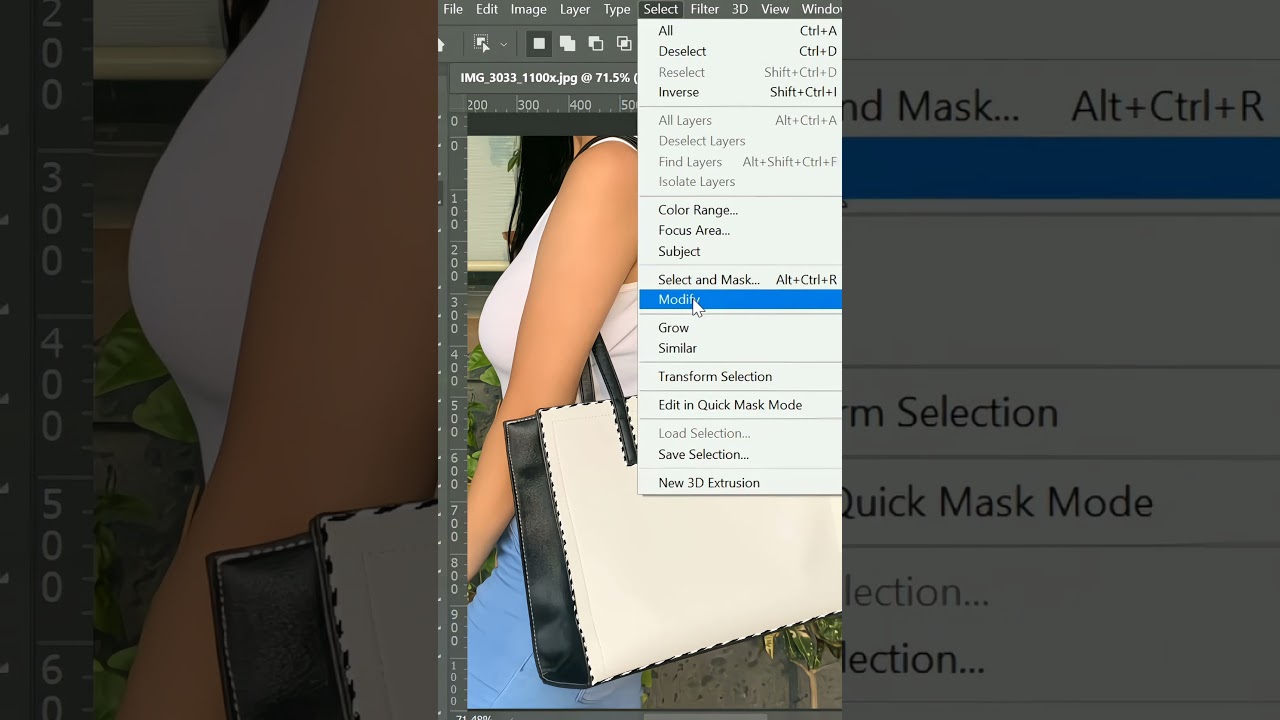Choose Transform Selection menu entry
The height and width of the screenshot is (720, 1280).
point(740,377)
